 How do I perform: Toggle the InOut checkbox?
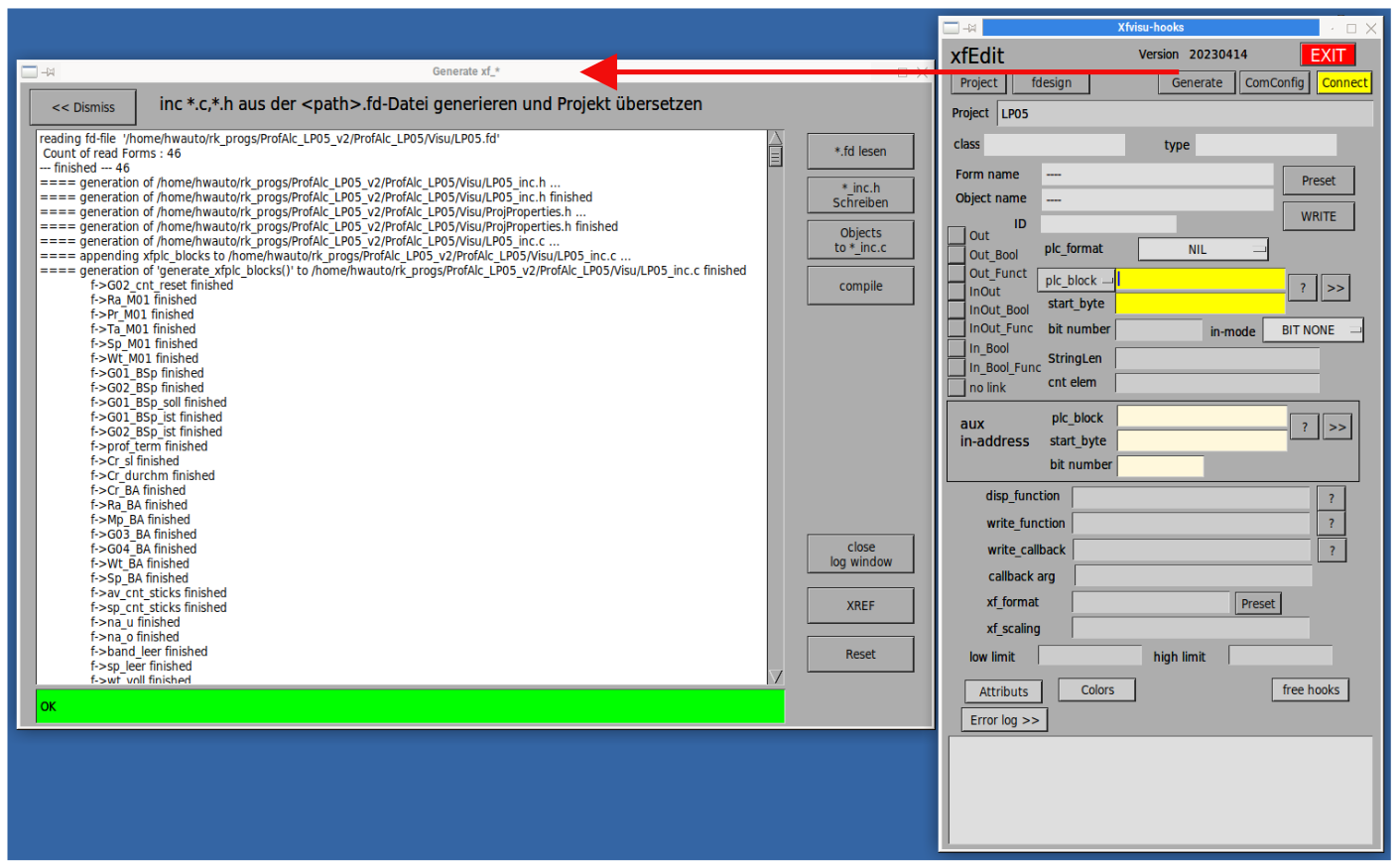(956, 292)
